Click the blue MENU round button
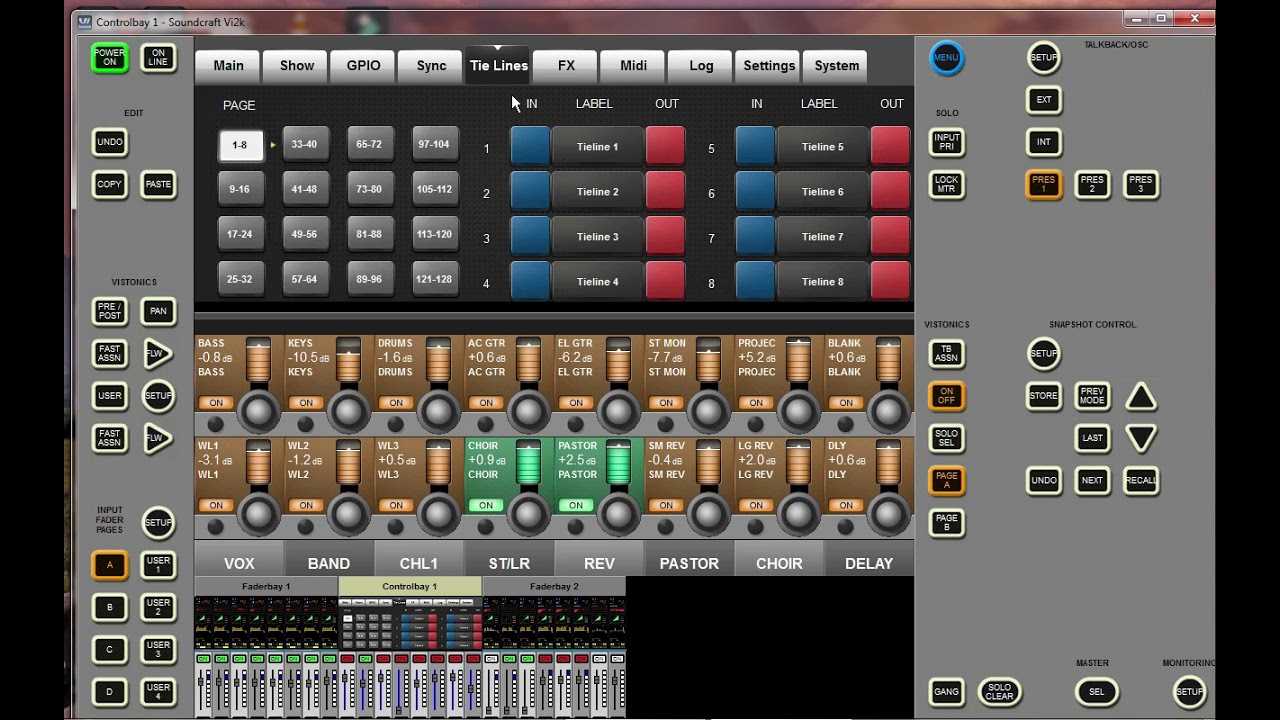1280x720 pixels. [946, 58]
